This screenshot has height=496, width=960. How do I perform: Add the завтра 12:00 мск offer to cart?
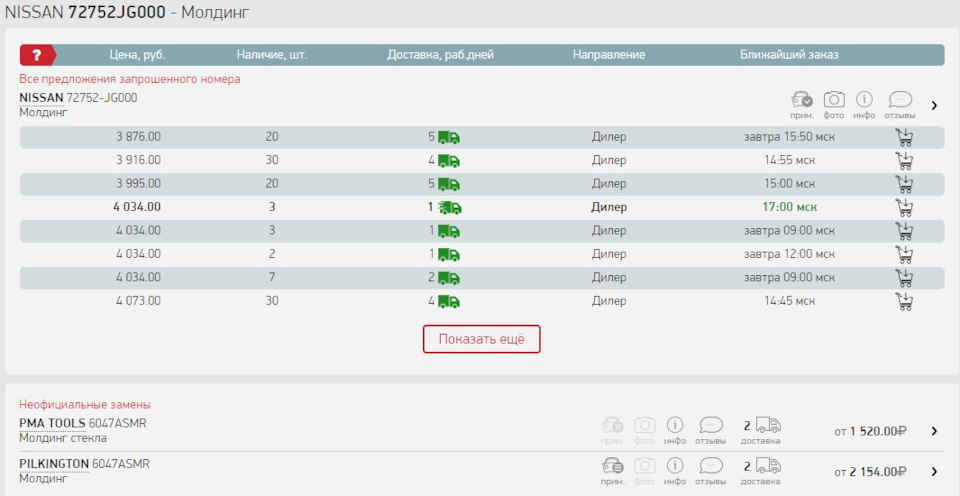(904, 254)
